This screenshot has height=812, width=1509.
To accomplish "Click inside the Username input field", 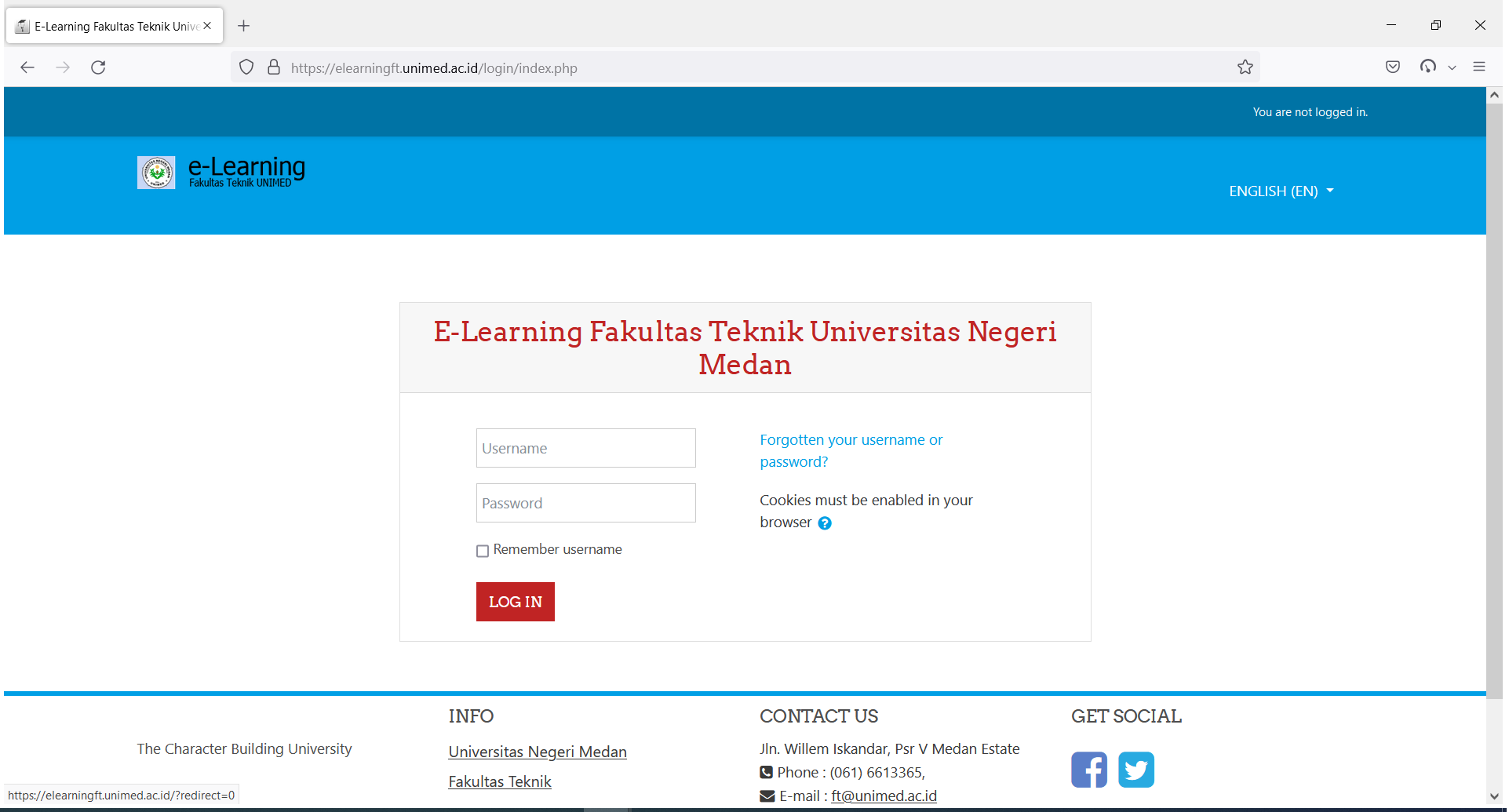I will (x=585, y=448).
